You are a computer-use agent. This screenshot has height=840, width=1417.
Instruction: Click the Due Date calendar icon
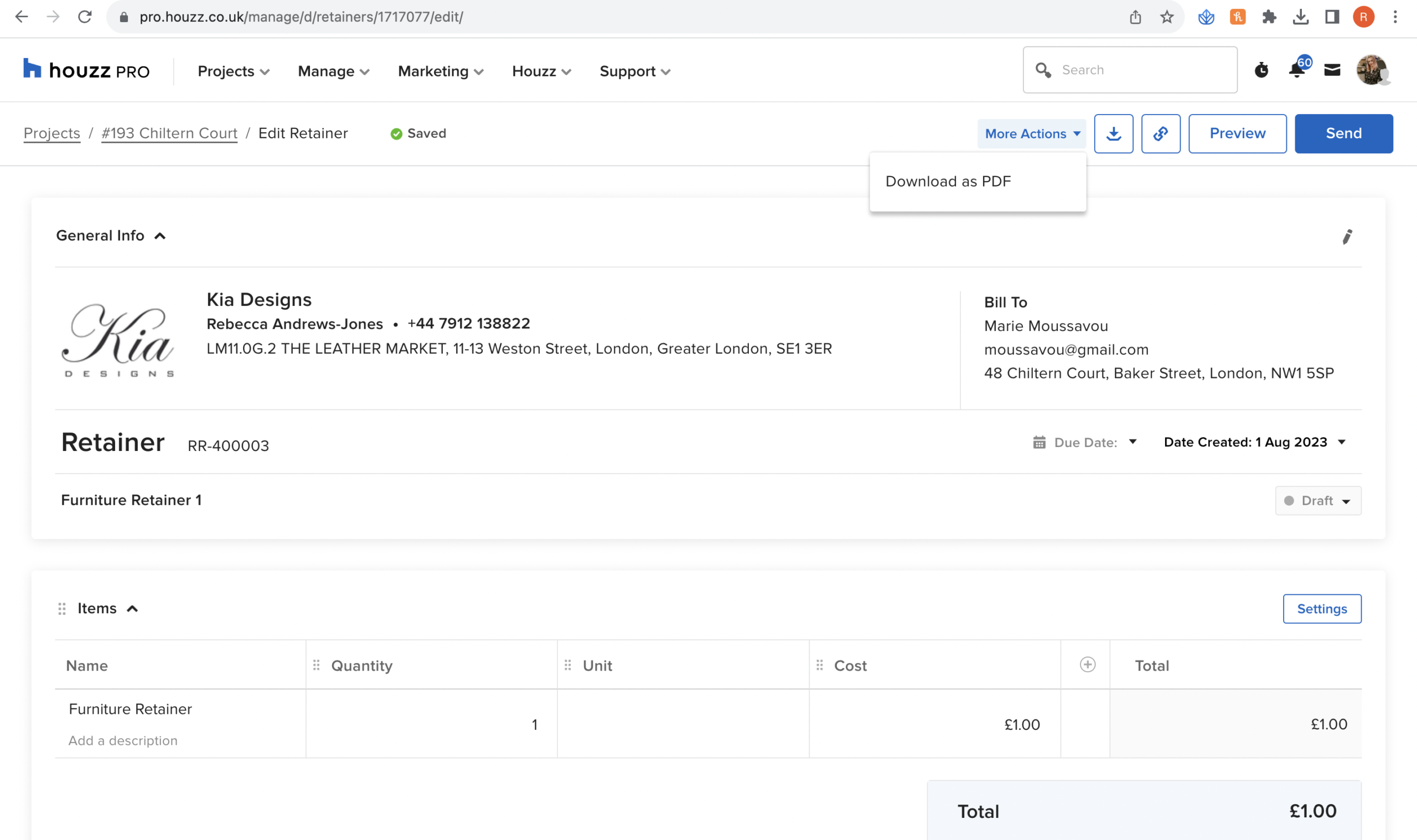click(x=1039, y=442)
